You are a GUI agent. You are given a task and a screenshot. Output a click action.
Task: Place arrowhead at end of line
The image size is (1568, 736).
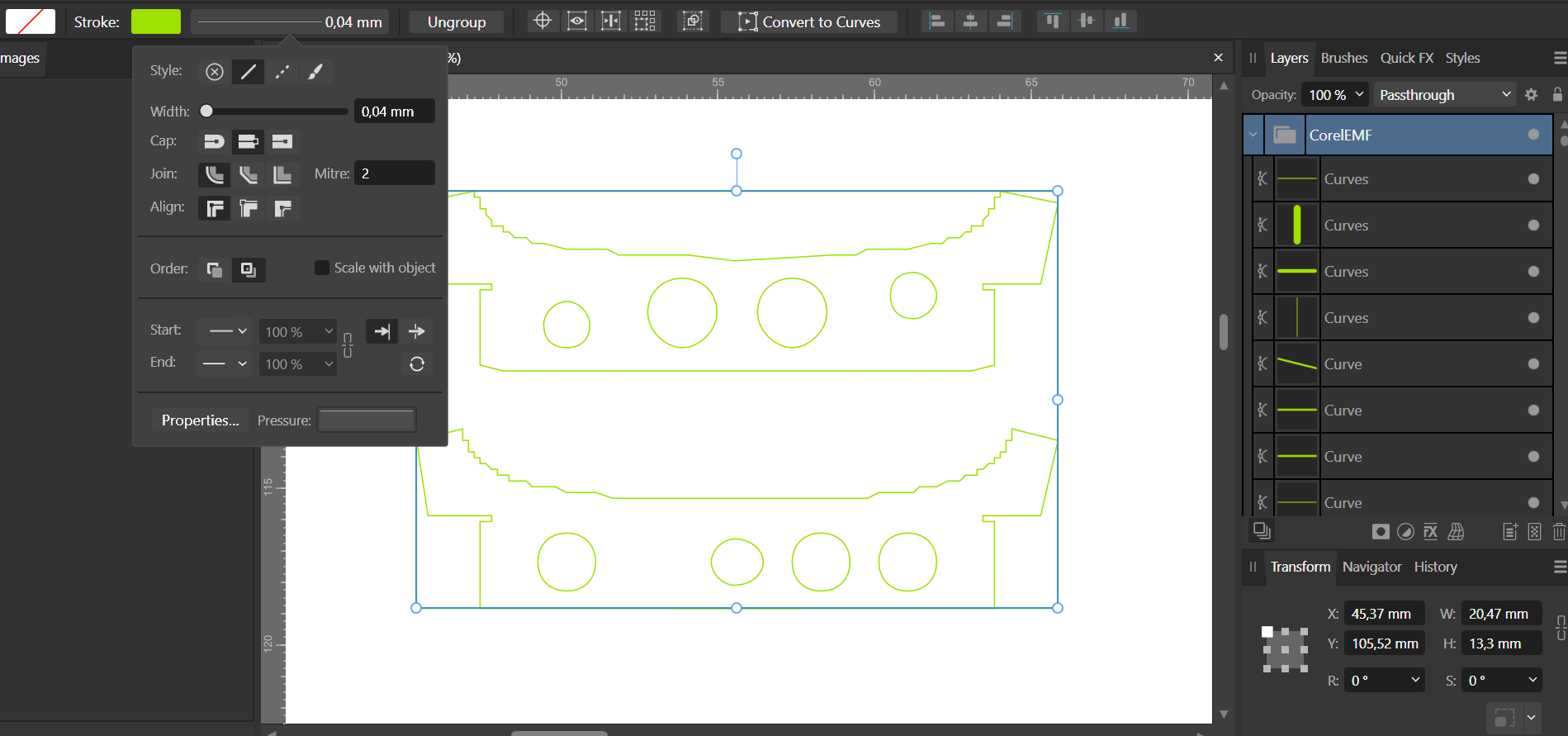(x=417, y=331)
